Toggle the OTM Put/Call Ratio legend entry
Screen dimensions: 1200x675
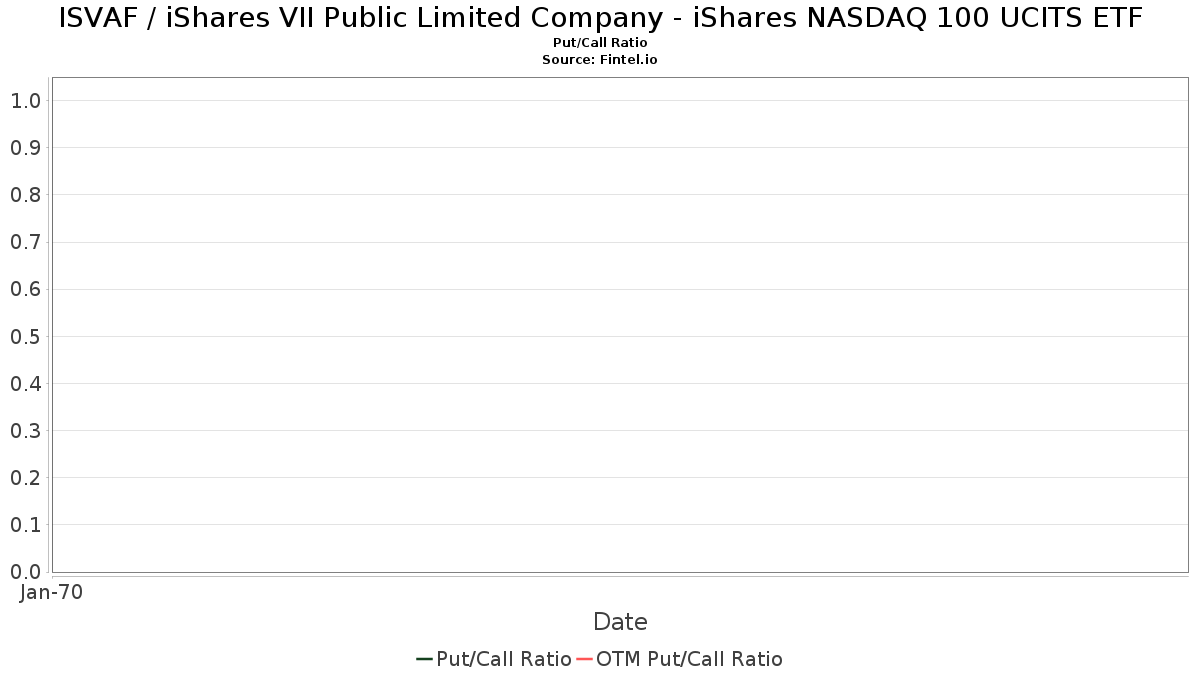tap(689, 659)
